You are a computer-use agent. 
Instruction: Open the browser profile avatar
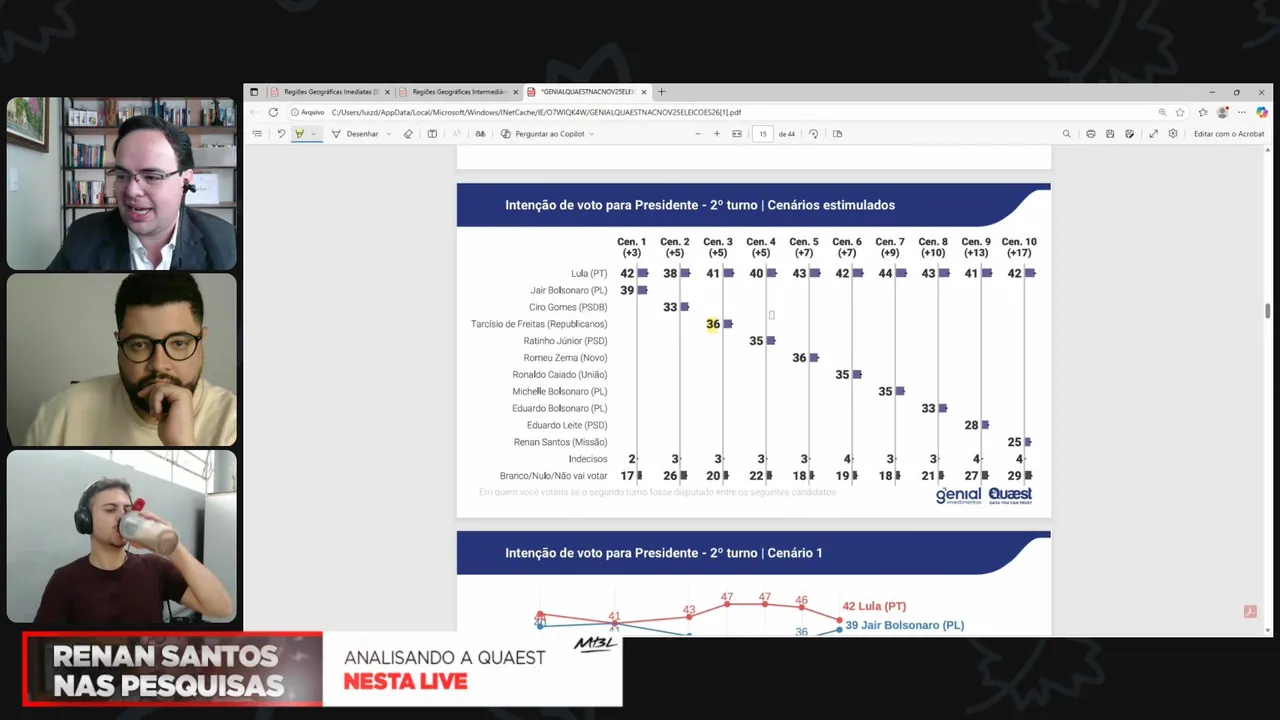coord(1222,112)
